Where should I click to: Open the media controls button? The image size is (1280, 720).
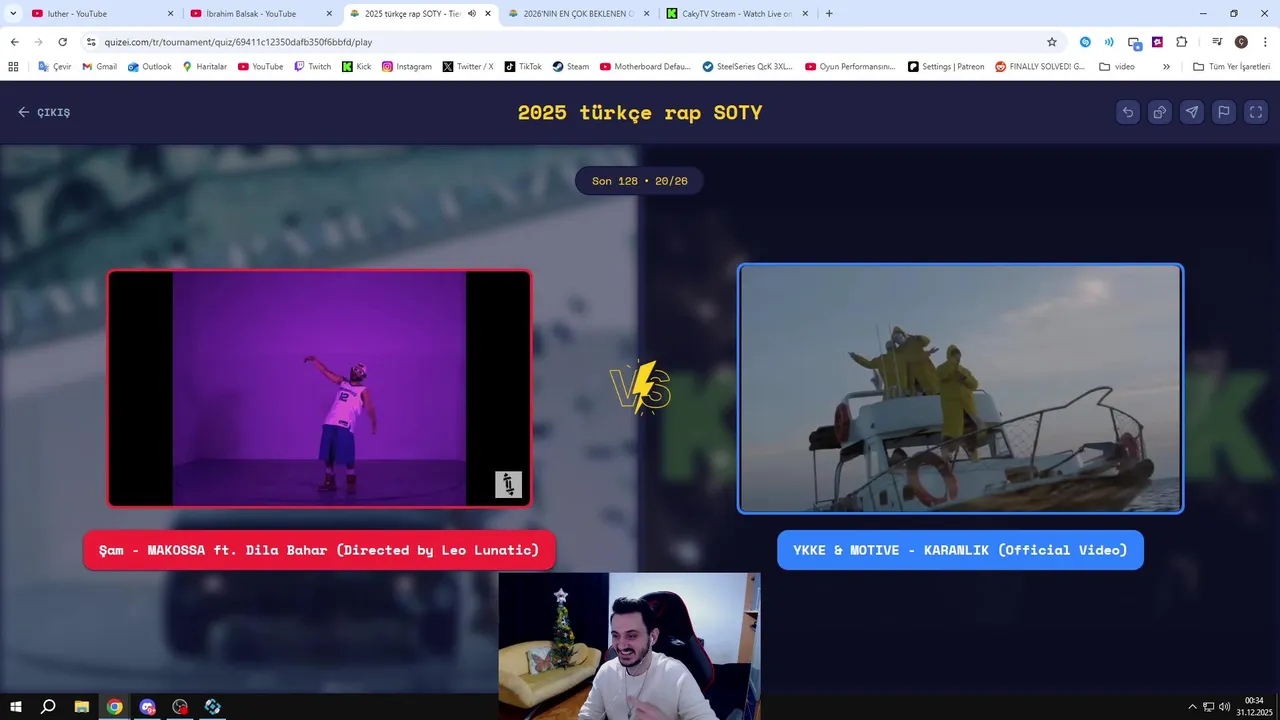tap(1216, 42)
